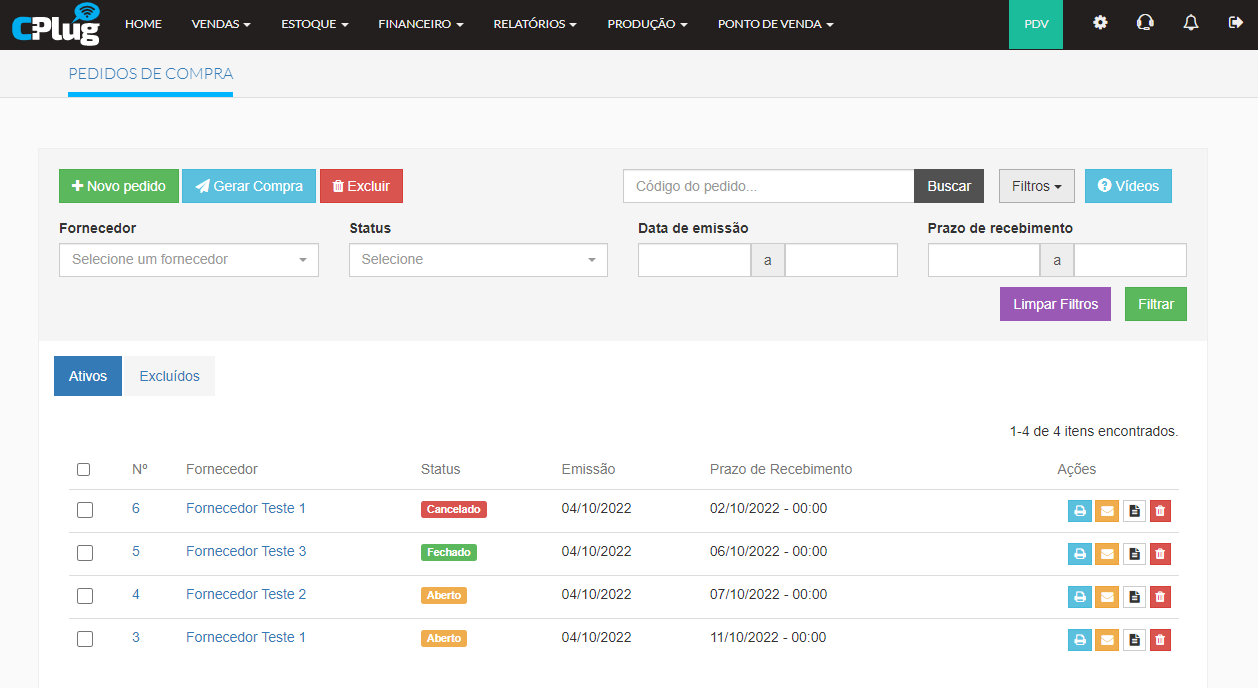Expand the Status dropdown filter
The image size is (1258, 688).
478,260
